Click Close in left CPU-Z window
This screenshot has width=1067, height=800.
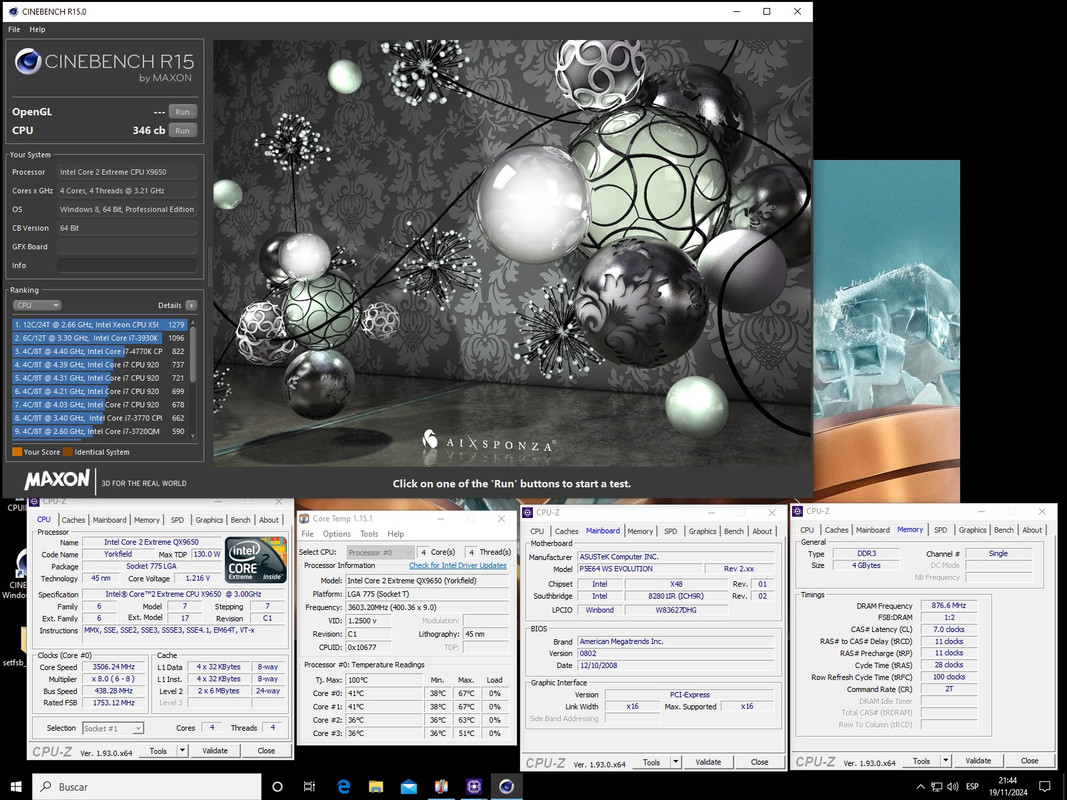(x=266, y=751)
